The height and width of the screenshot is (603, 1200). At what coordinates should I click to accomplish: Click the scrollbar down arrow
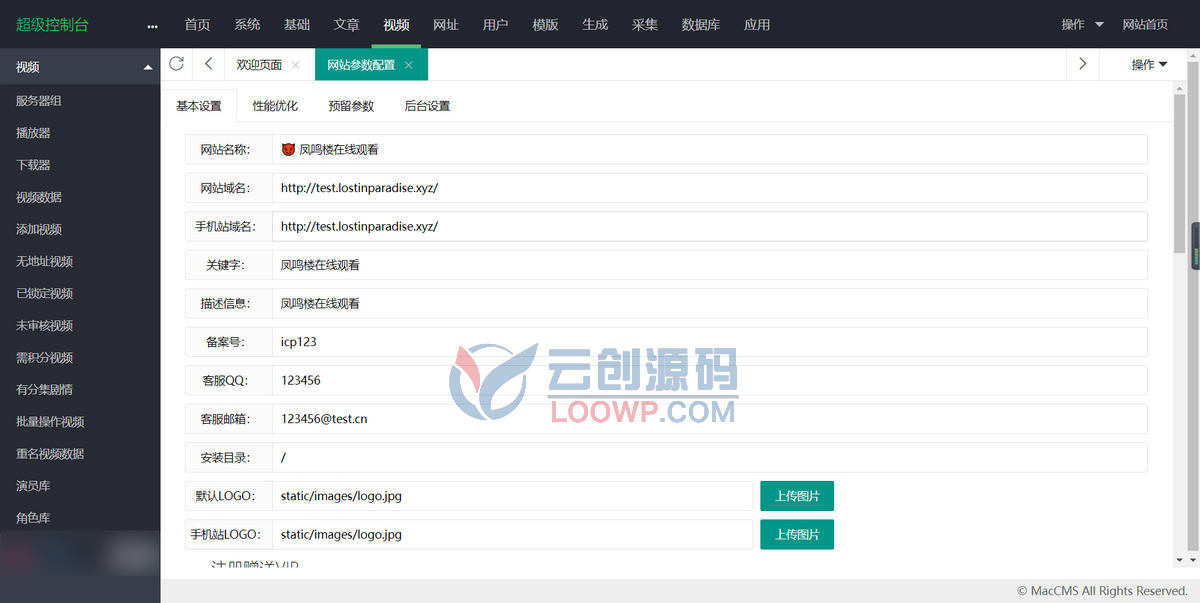pyautogui.click(x=1180, y=560)
